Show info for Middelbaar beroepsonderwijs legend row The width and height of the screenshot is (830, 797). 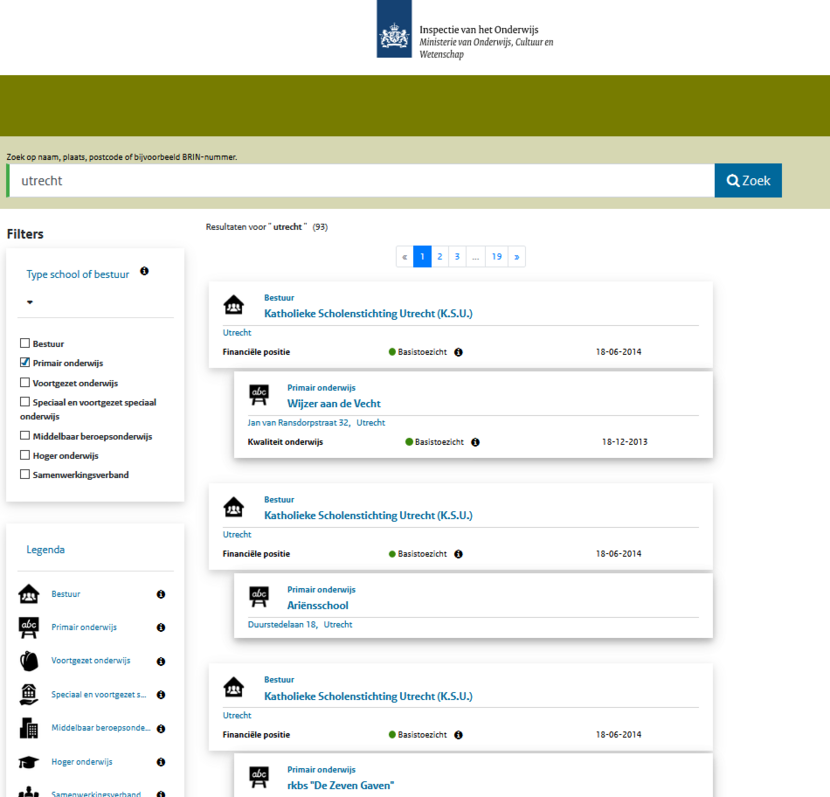pyautogui.click(x=161, y=729)
